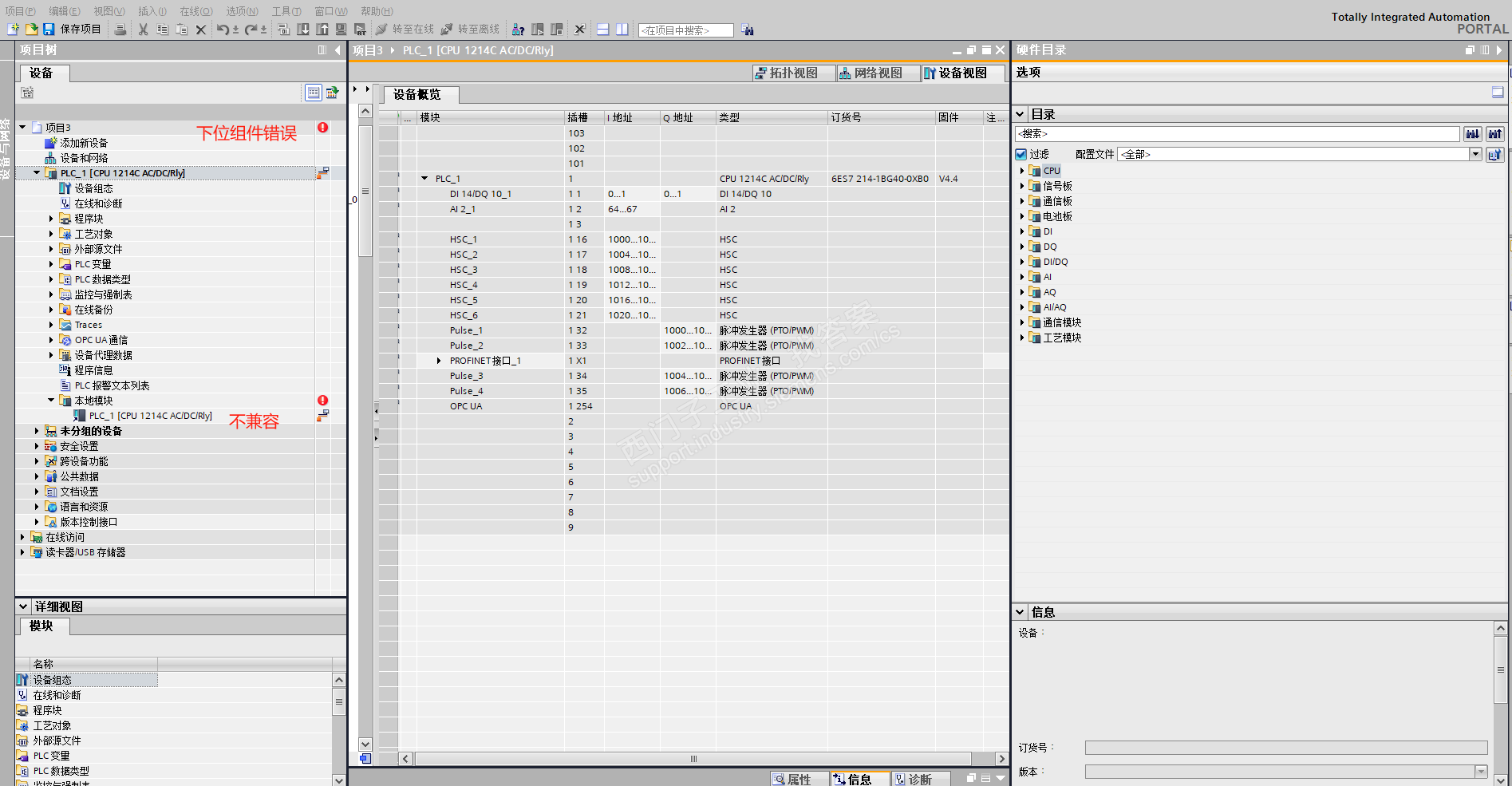Image resolution: width=1512 pixels, height=786 pixels.
Task: Open 设备和网络 in the project tree
Action: 84,158
